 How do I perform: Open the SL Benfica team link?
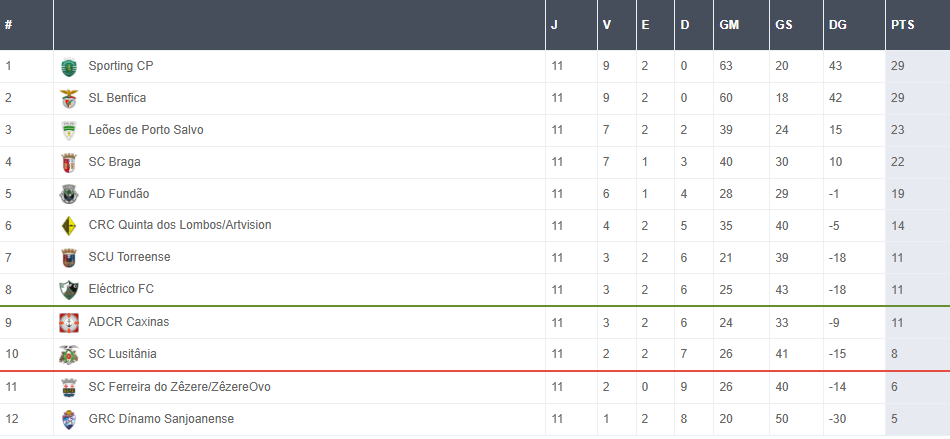pyautogui.click(x=117, y=98)
